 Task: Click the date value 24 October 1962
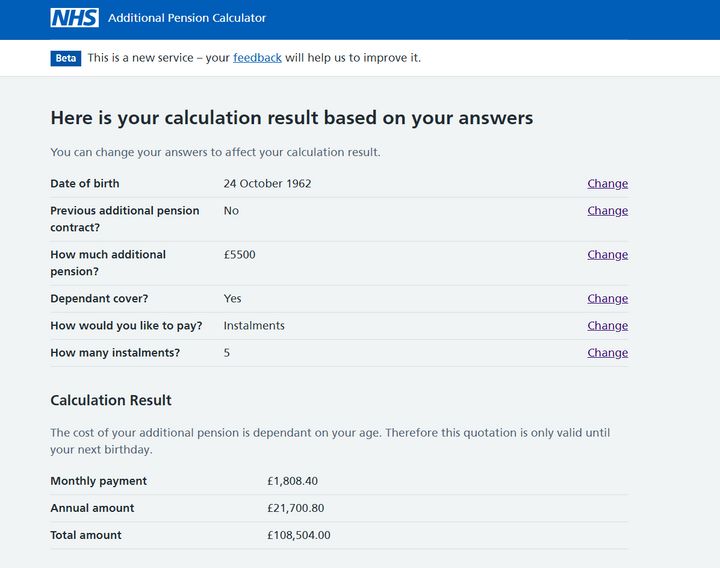point(267,184)
